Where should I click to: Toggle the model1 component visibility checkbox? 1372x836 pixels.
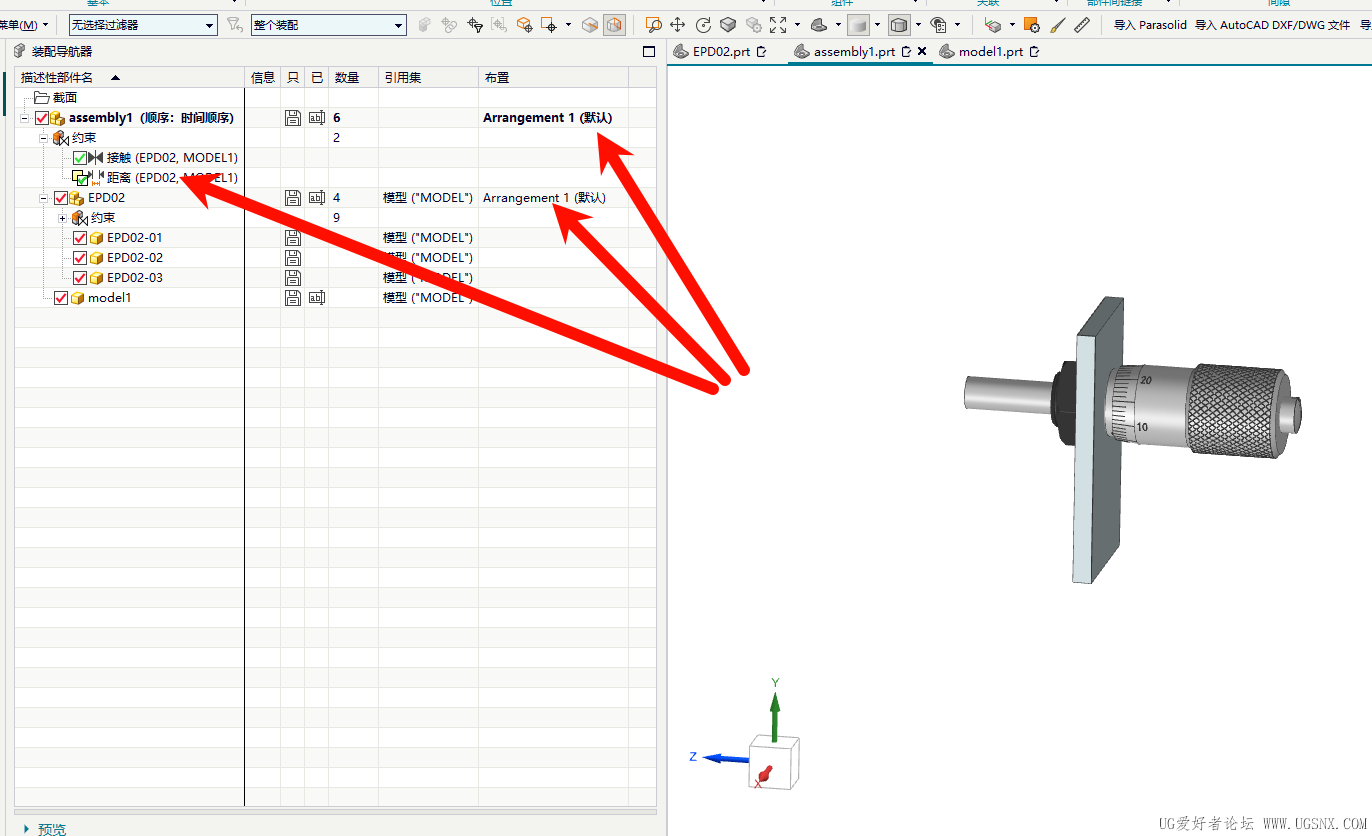click(61, 298)
